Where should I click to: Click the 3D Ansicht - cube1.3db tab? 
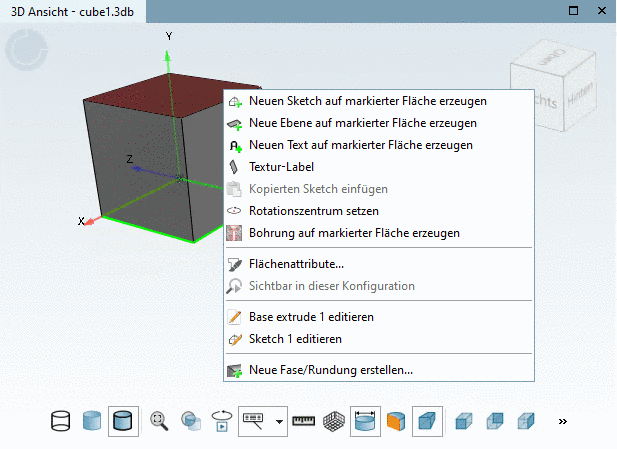pyautogui.click(x=72, y=12)
